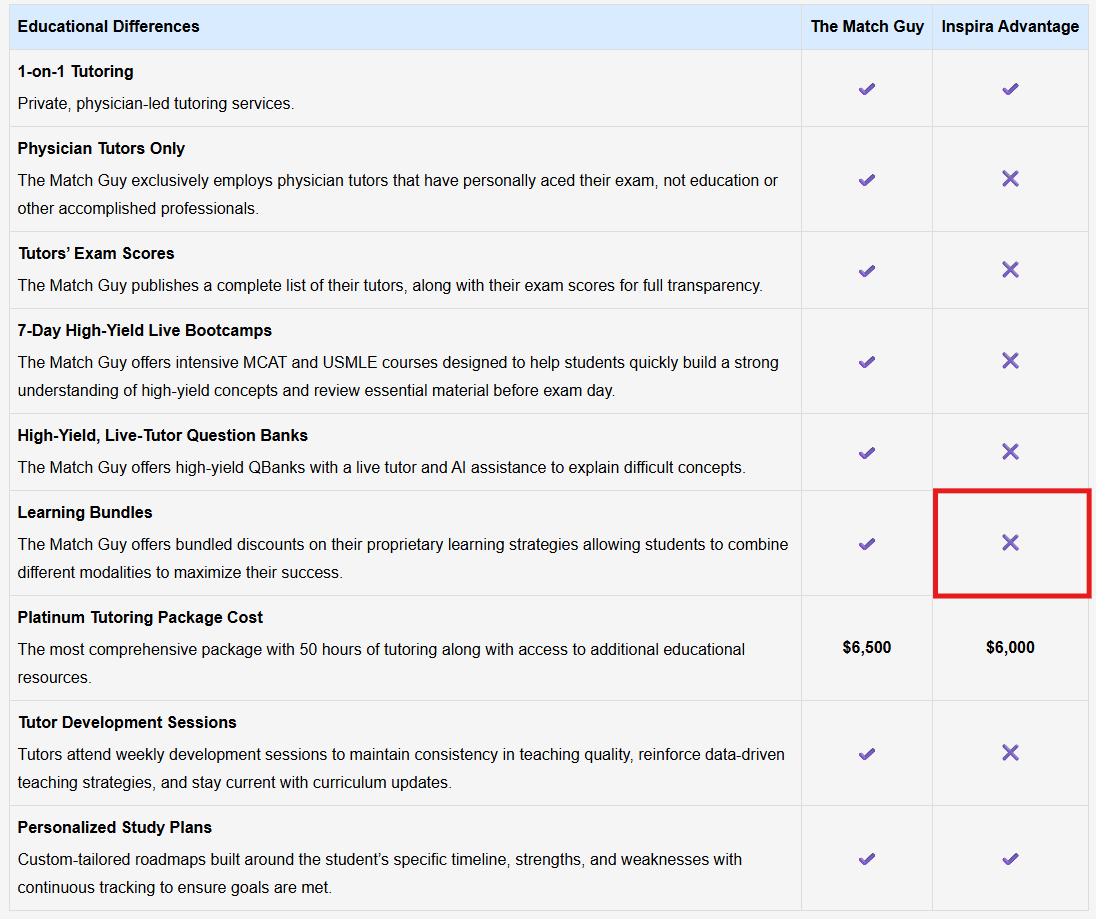This screenshot has height=919, width=1096.
Task: Click description about exclusively employing physician tutors
Action: [x=398, y=194]
